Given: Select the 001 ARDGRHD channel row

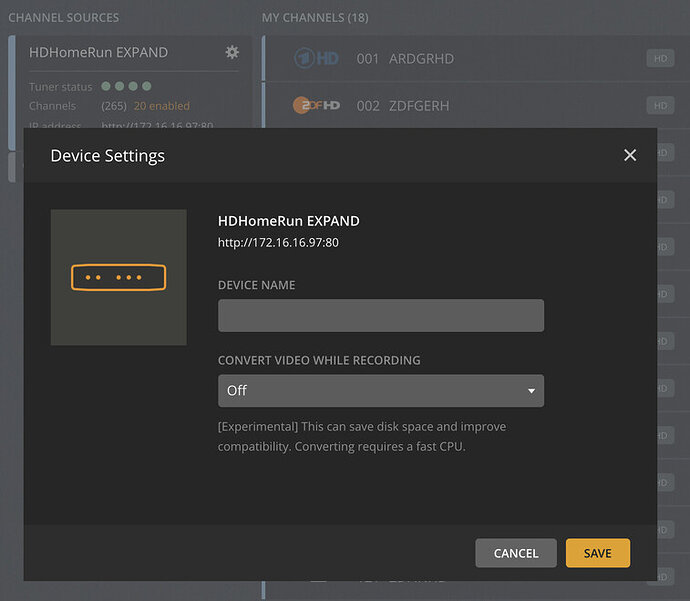Looking at the screenshot, I should tap(476, 59).
